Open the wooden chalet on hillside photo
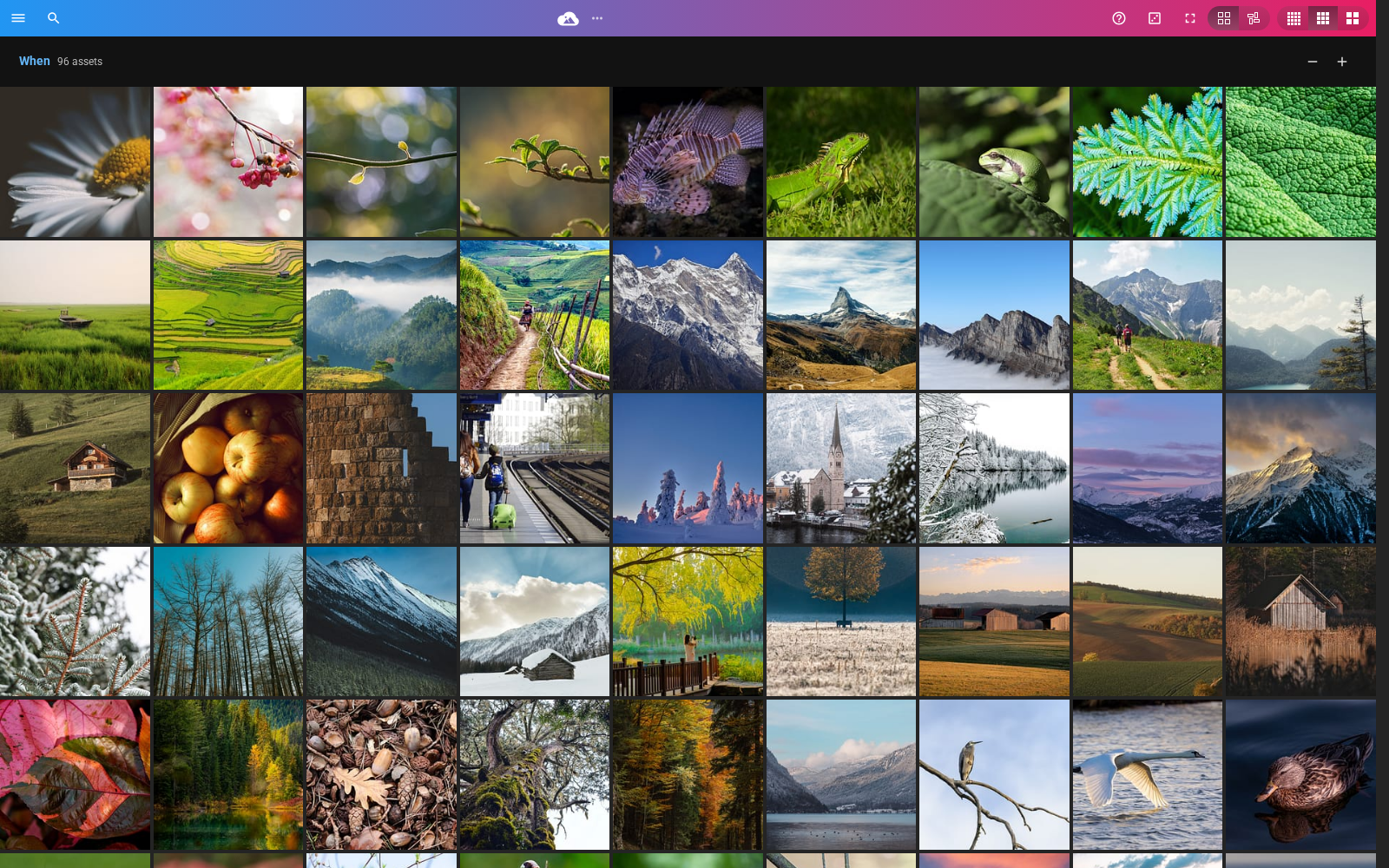The height and width of the screenshot is (868, 1389). 75,468
